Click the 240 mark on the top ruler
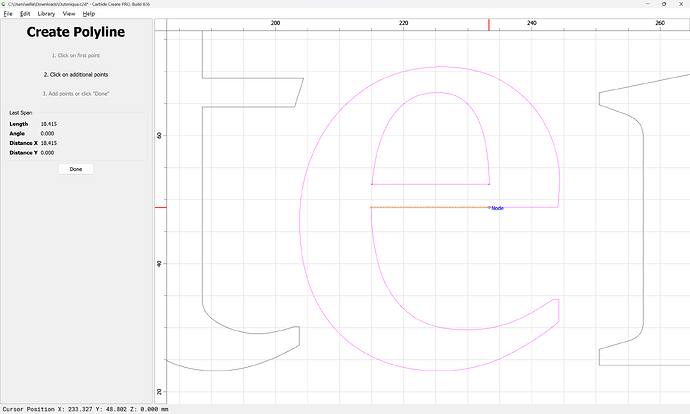The image size is (690, 414). [531, 22]
